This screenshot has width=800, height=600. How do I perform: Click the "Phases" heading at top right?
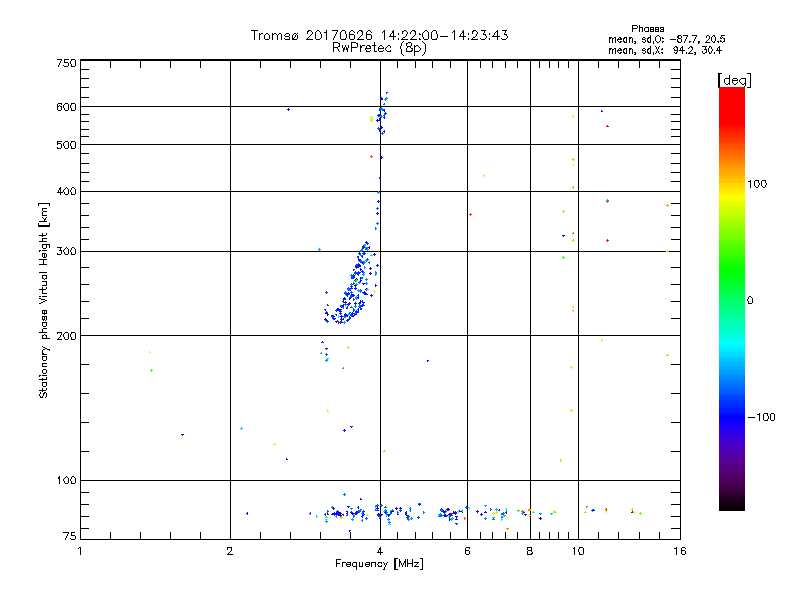click(x=647, y=29)
